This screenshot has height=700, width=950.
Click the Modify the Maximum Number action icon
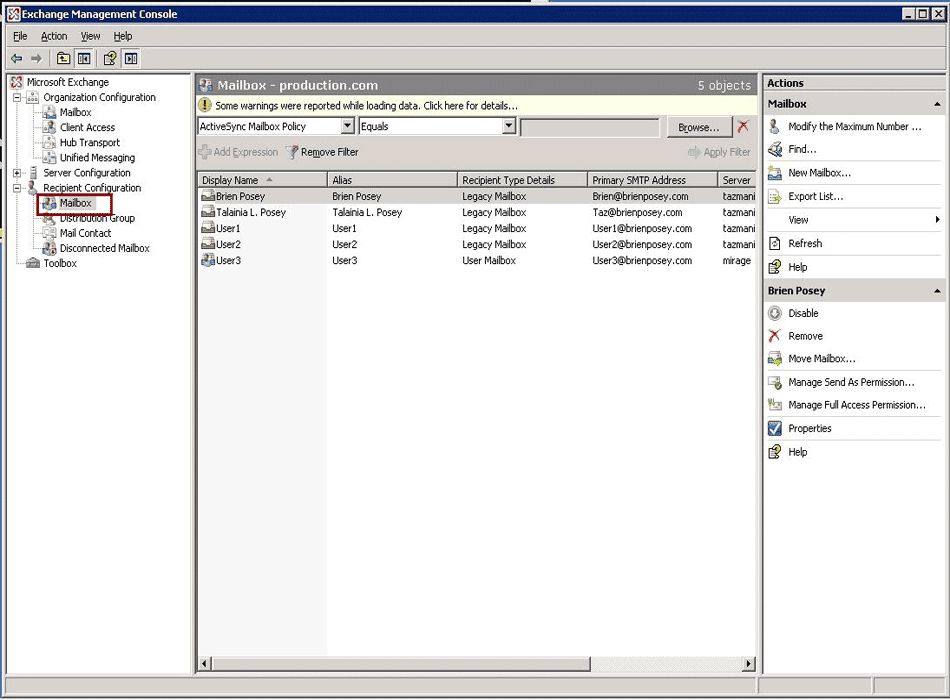click(774, 127)
